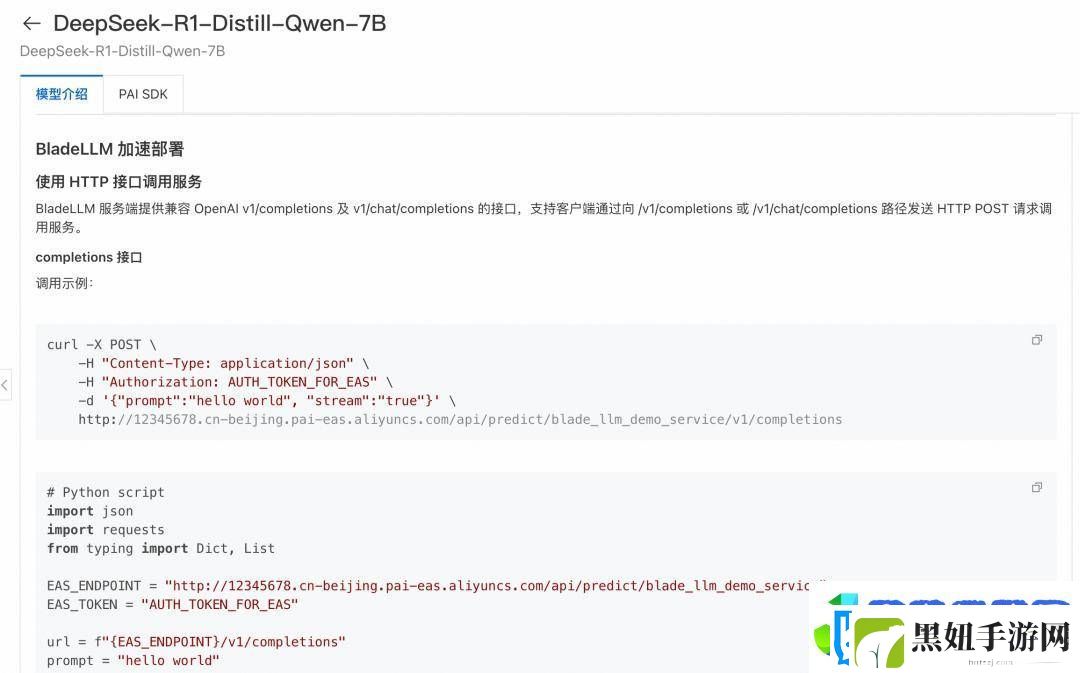Copy the Python script code block
The height and width of the screenshot is (673, 1080).
click(1037, 488)
